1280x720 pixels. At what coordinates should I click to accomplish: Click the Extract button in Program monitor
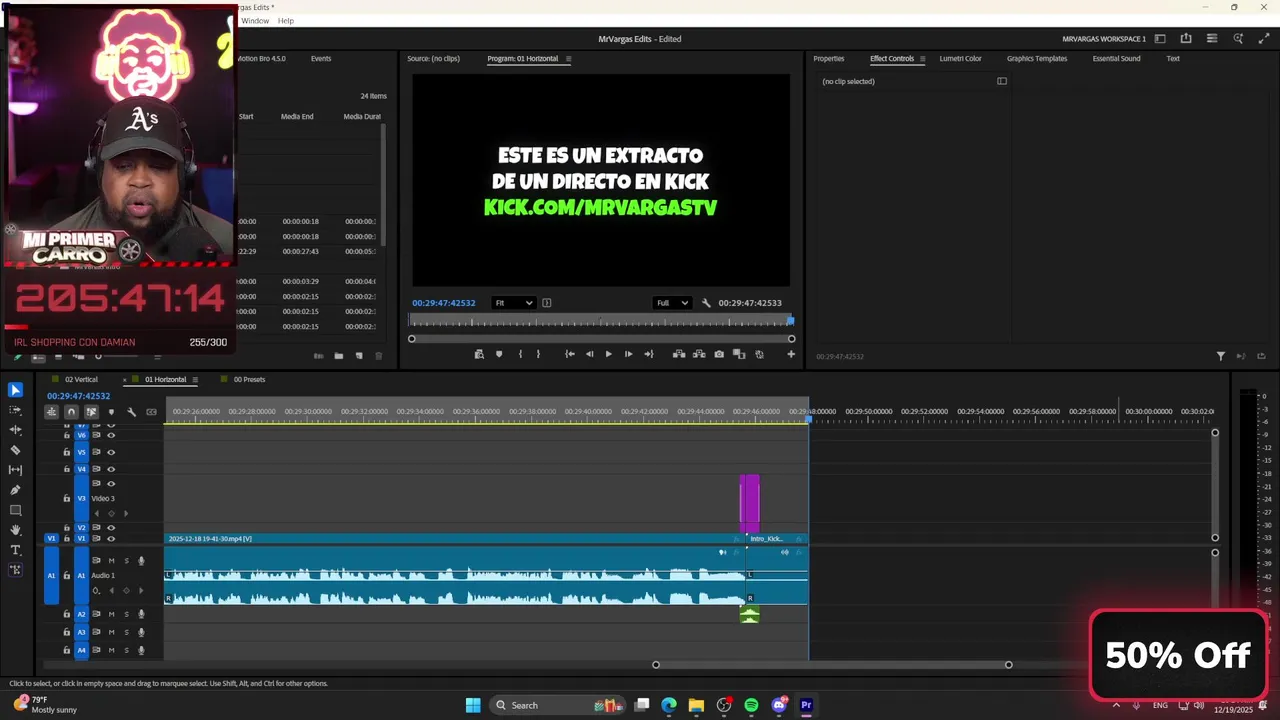[699, 354]
